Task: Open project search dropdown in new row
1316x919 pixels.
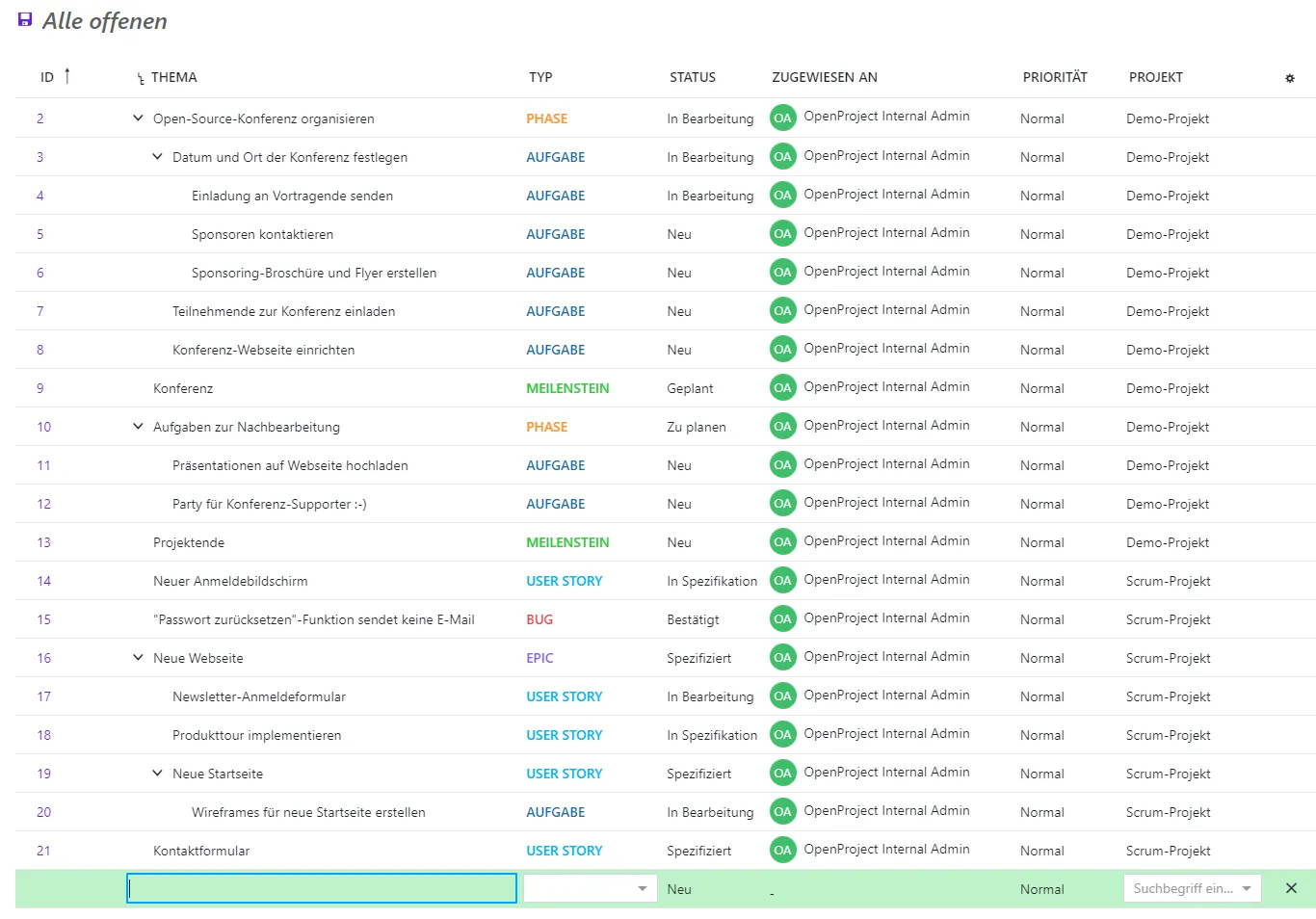Action: click(1191, 888)
